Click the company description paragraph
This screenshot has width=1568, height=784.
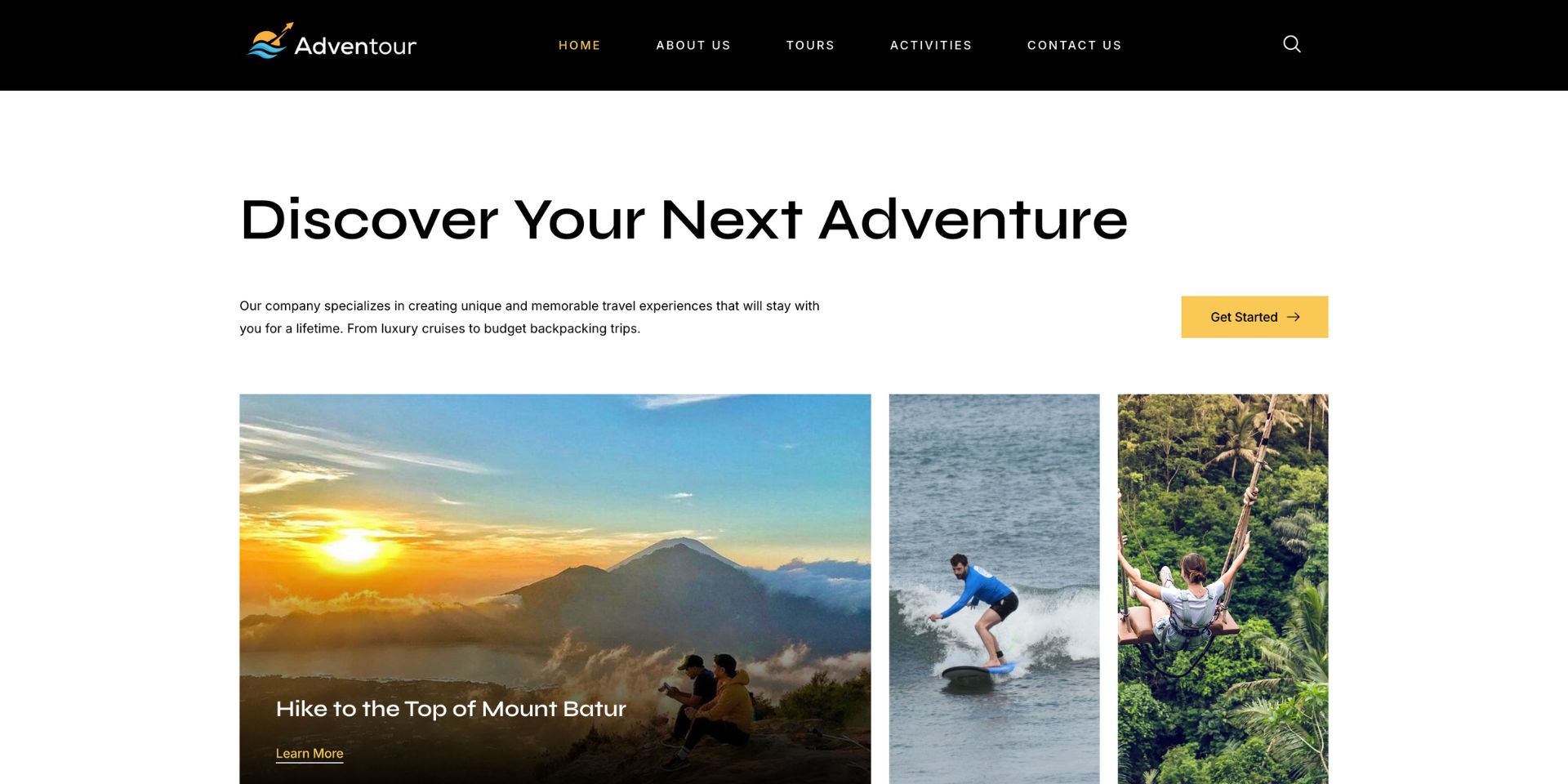529,317
